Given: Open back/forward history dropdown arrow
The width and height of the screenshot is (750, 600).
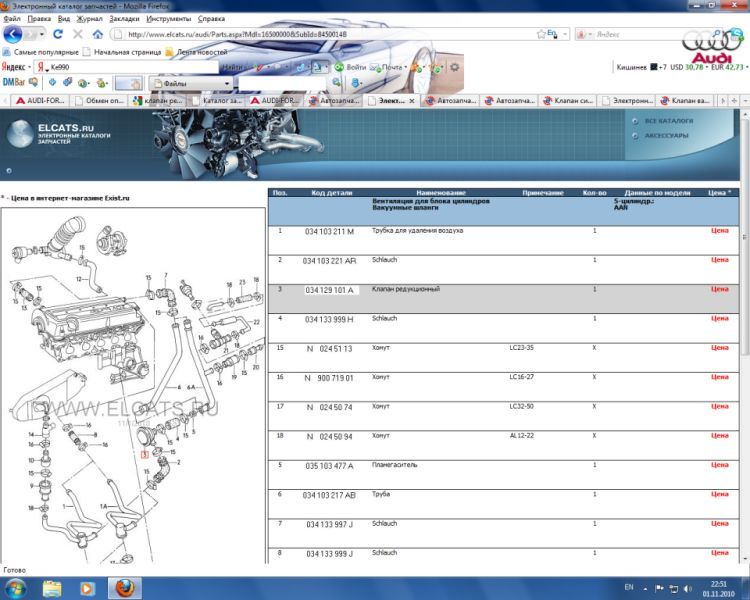Looking at the screenshot, I should click(x=42, y=34).
